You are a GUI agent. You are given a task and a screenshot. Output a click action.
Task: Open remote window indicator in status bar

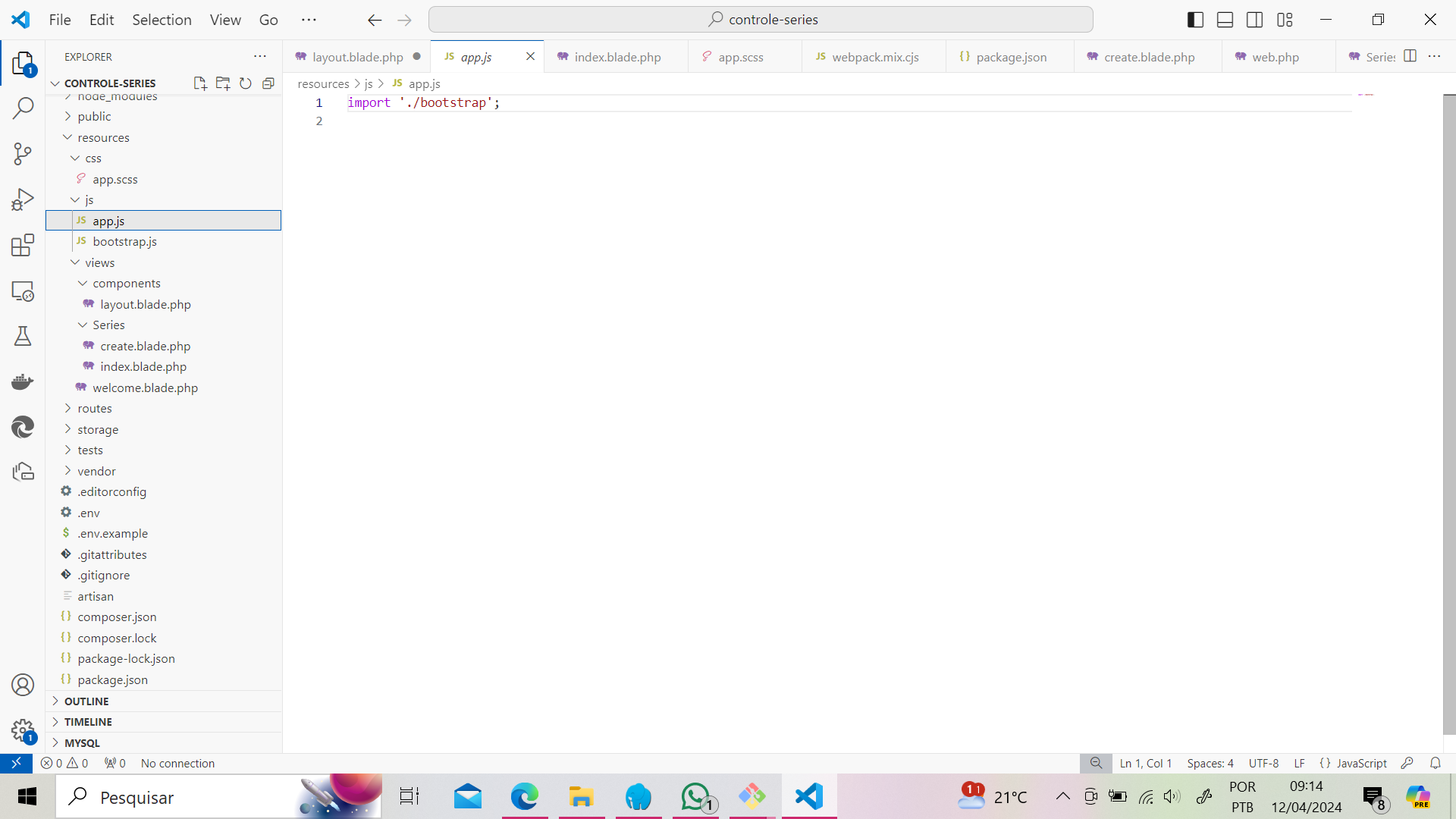(x=16, y=764)
